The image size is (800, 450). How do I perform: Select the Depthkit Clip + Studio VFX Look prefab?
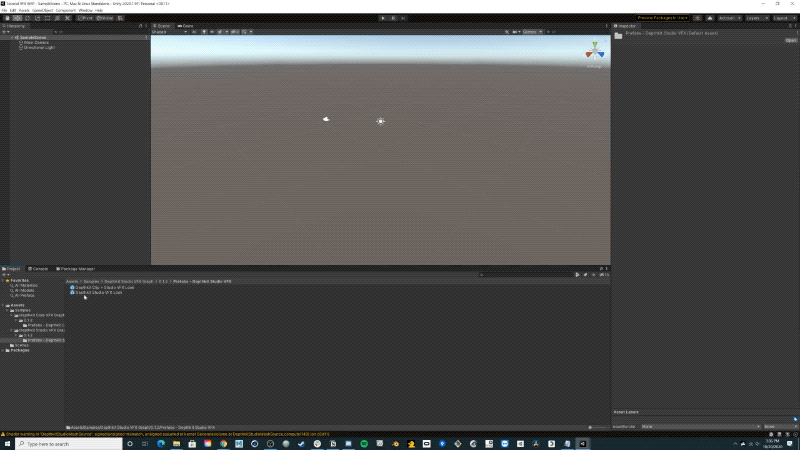(x=105, y=287)
